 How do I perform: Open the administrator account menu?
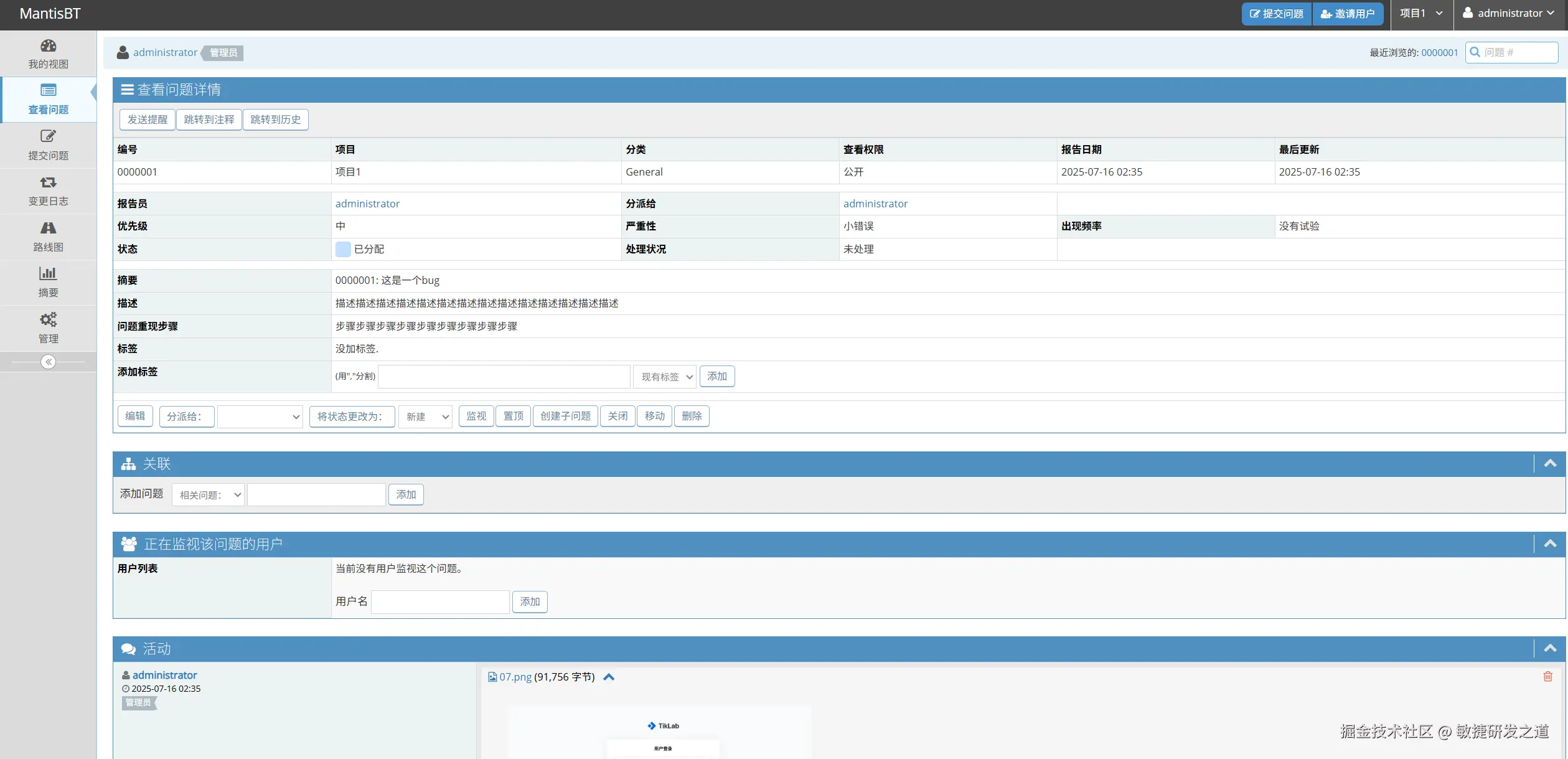coord(1508,14)
